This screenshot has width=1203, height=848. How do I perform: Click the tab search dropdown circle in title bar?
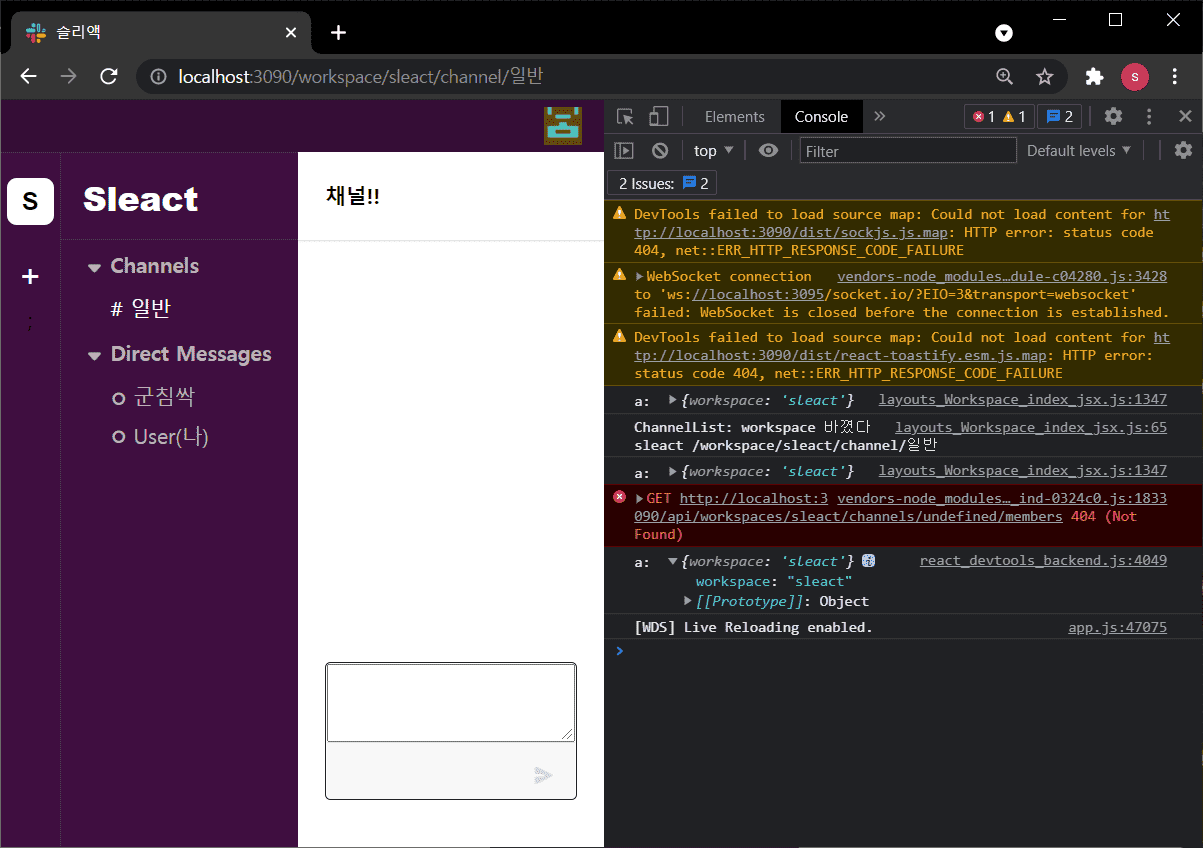(1004, 33)
